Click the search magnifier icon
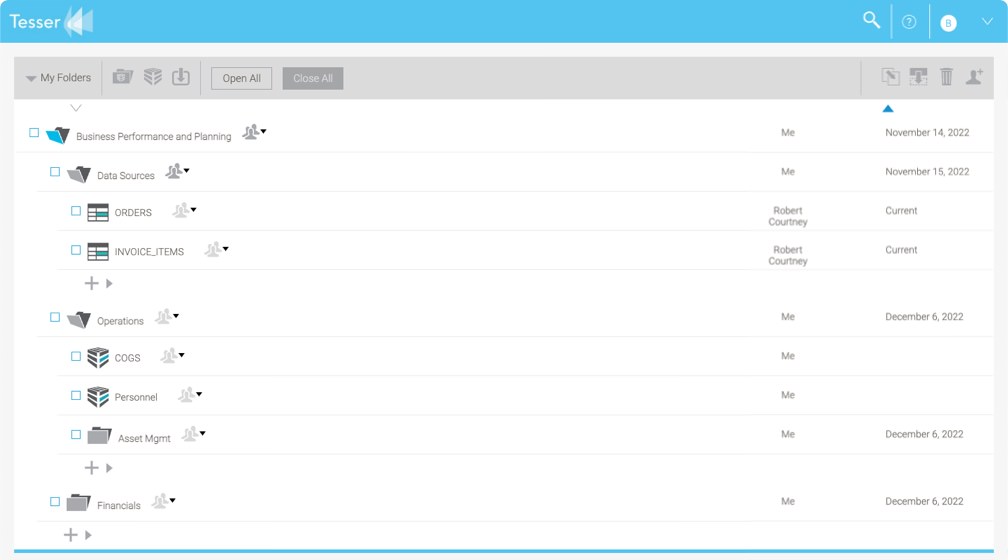The image size is (1008, 560). tap(871, 20)
